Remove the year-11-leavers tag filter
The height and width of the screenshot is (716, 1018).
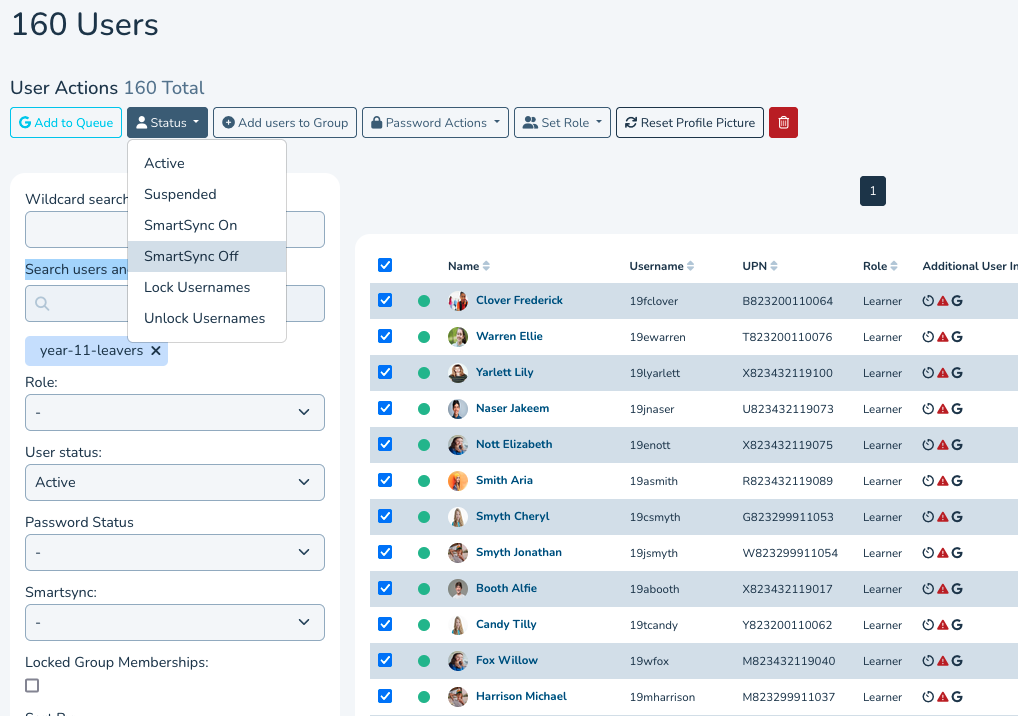point(155,351)
